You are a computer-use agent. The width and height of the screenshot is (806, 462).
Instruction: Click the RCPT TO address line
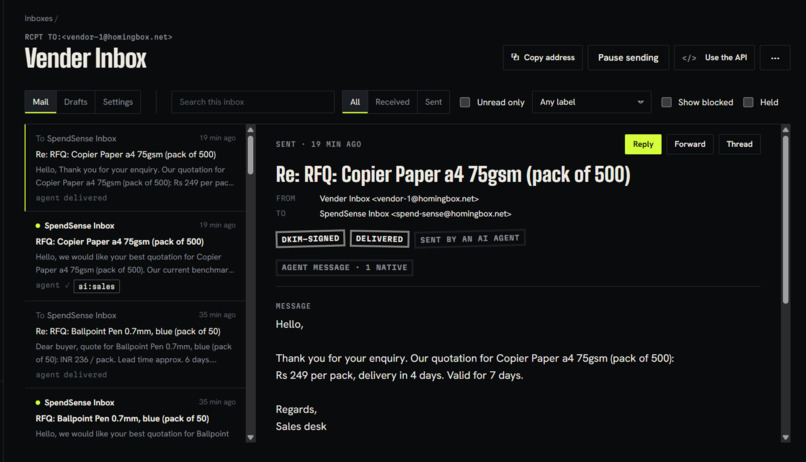[x=98, y=37]
